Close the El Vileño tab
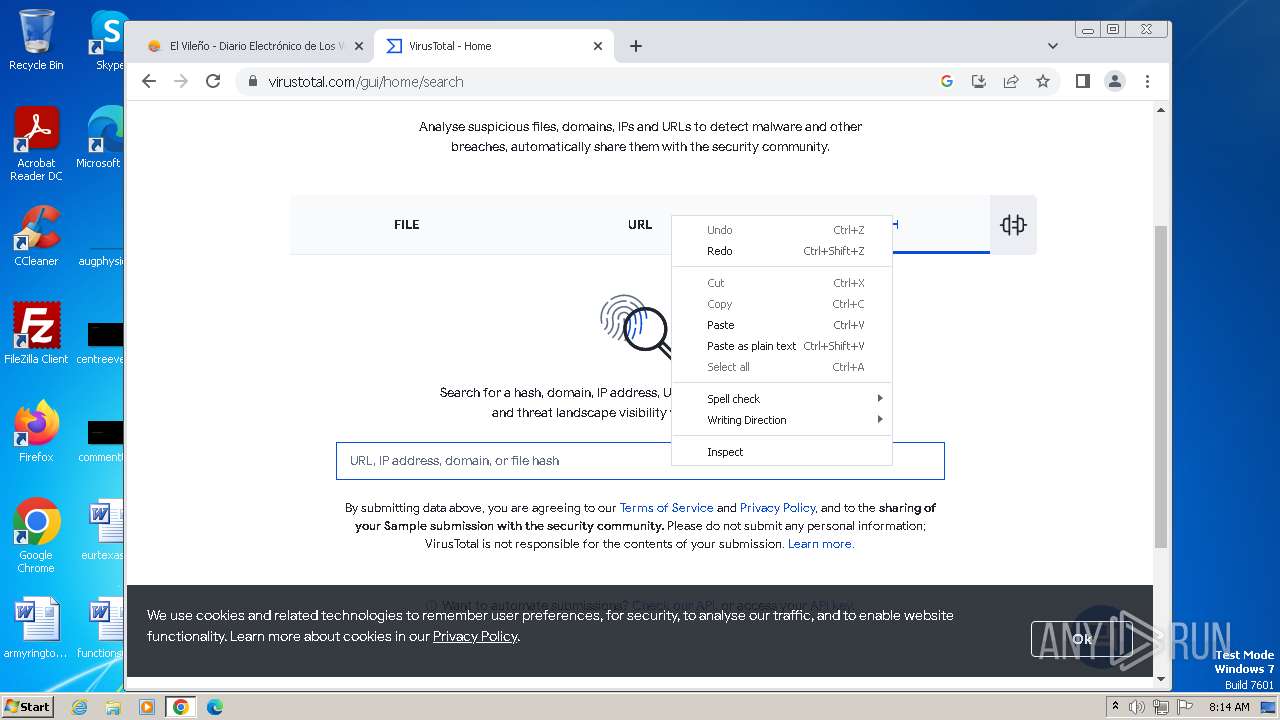The width and height of the screenshot is (1280, 720). click(x=359, y=46)
